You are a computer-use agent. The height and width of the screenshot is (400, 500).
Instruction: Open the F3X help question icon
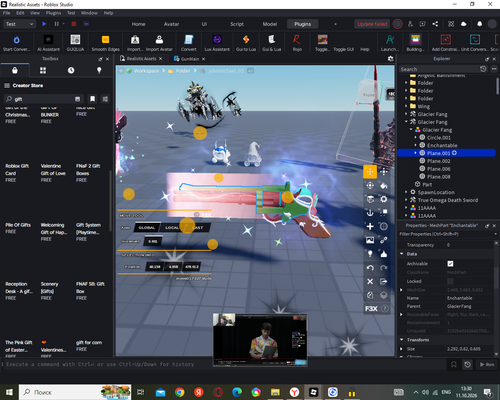[384, 309]
